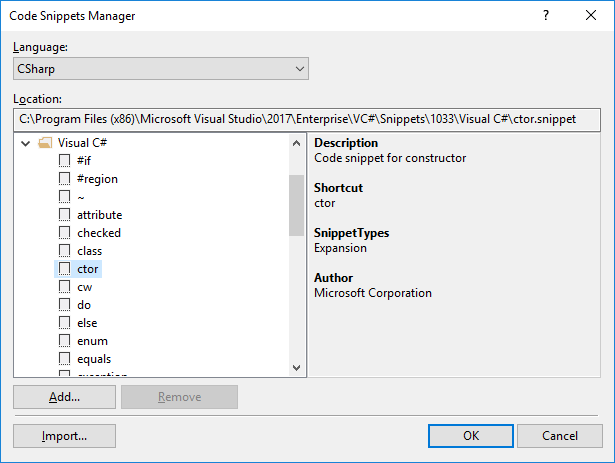Click the enum snippet file icon

(x=65, y=341)
